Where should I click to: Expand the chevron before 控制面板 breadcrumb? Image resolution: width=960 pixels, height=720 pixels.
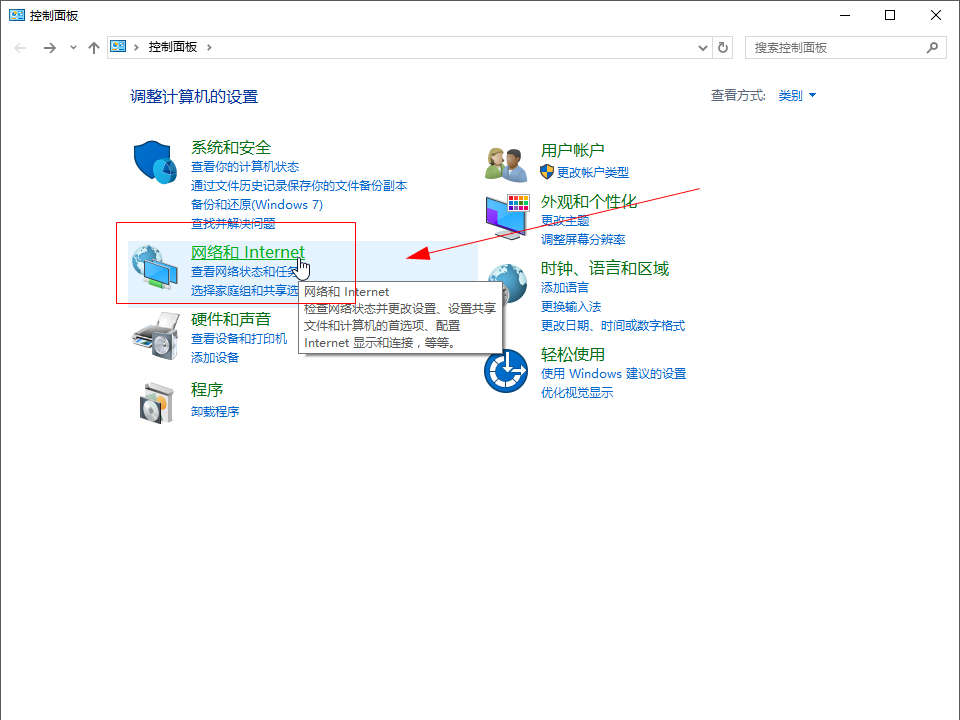pos(136,47)
